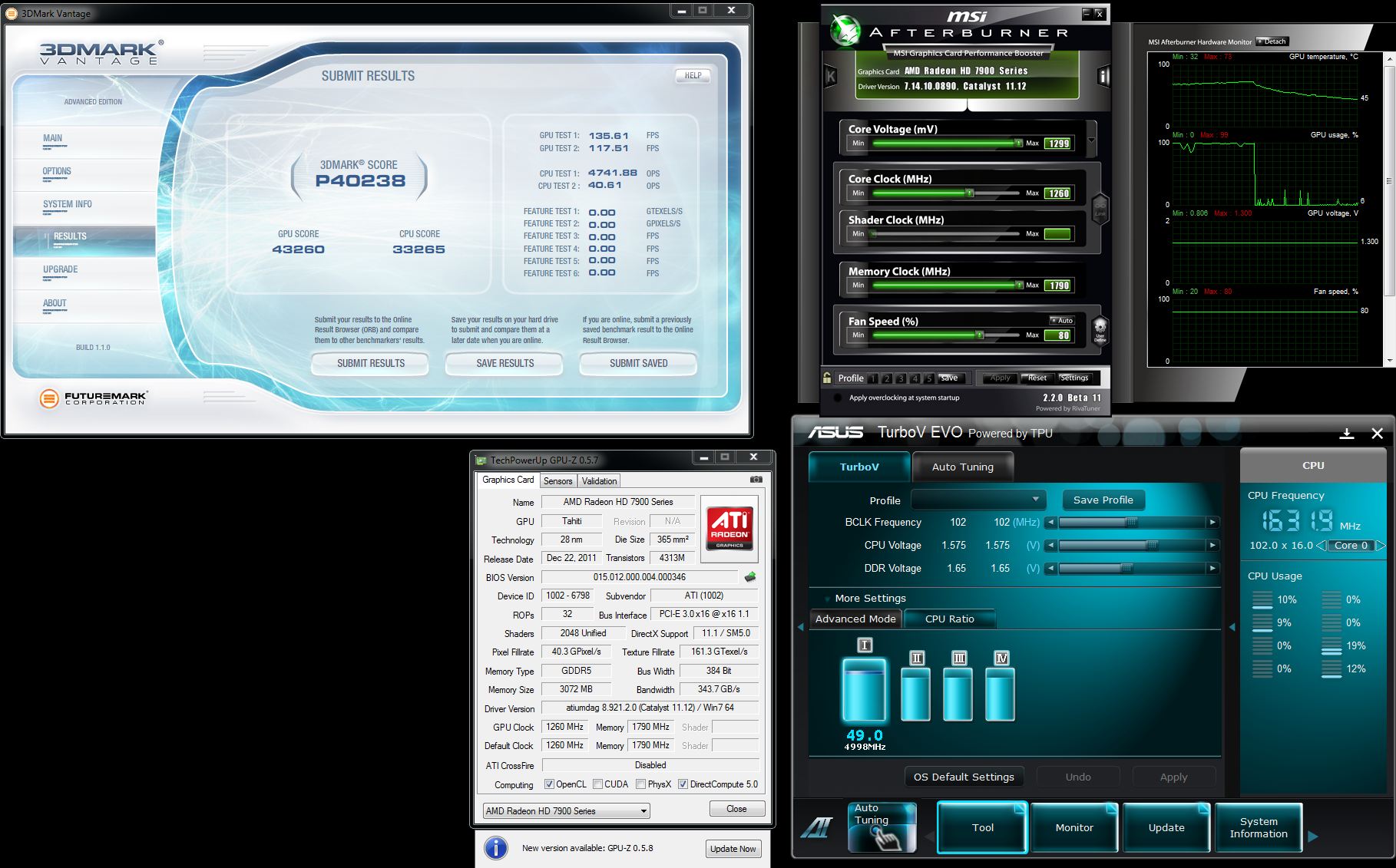This screenshot has height=868, width=1396.
Task: Click the Save Profile button in TurboV
Action: (x=1103, y=500)
